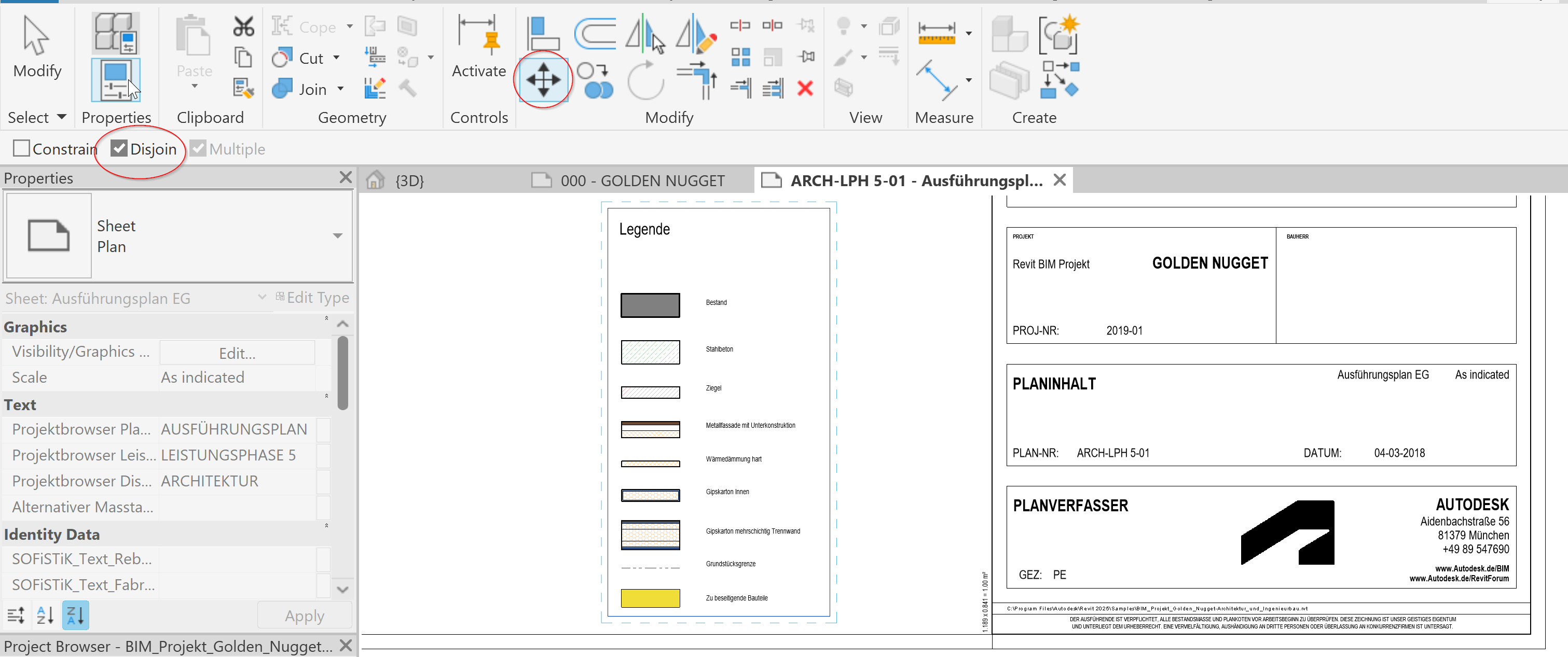1568x657 pixels.
Task: Click the Properties panel vertical scrollbar
Action: [342, 371]
